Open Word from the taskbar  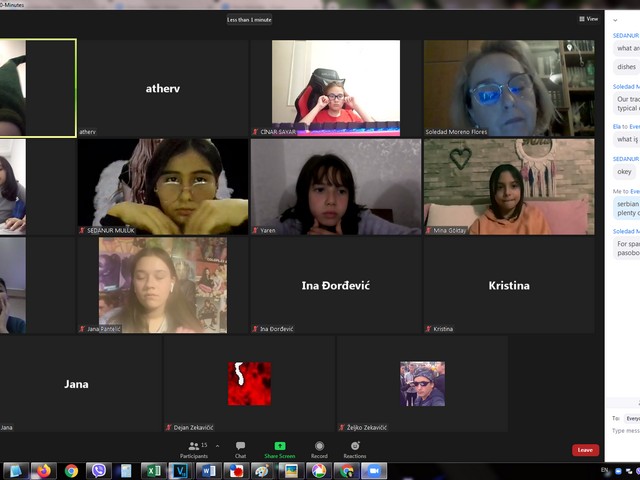tap(209, 471)
